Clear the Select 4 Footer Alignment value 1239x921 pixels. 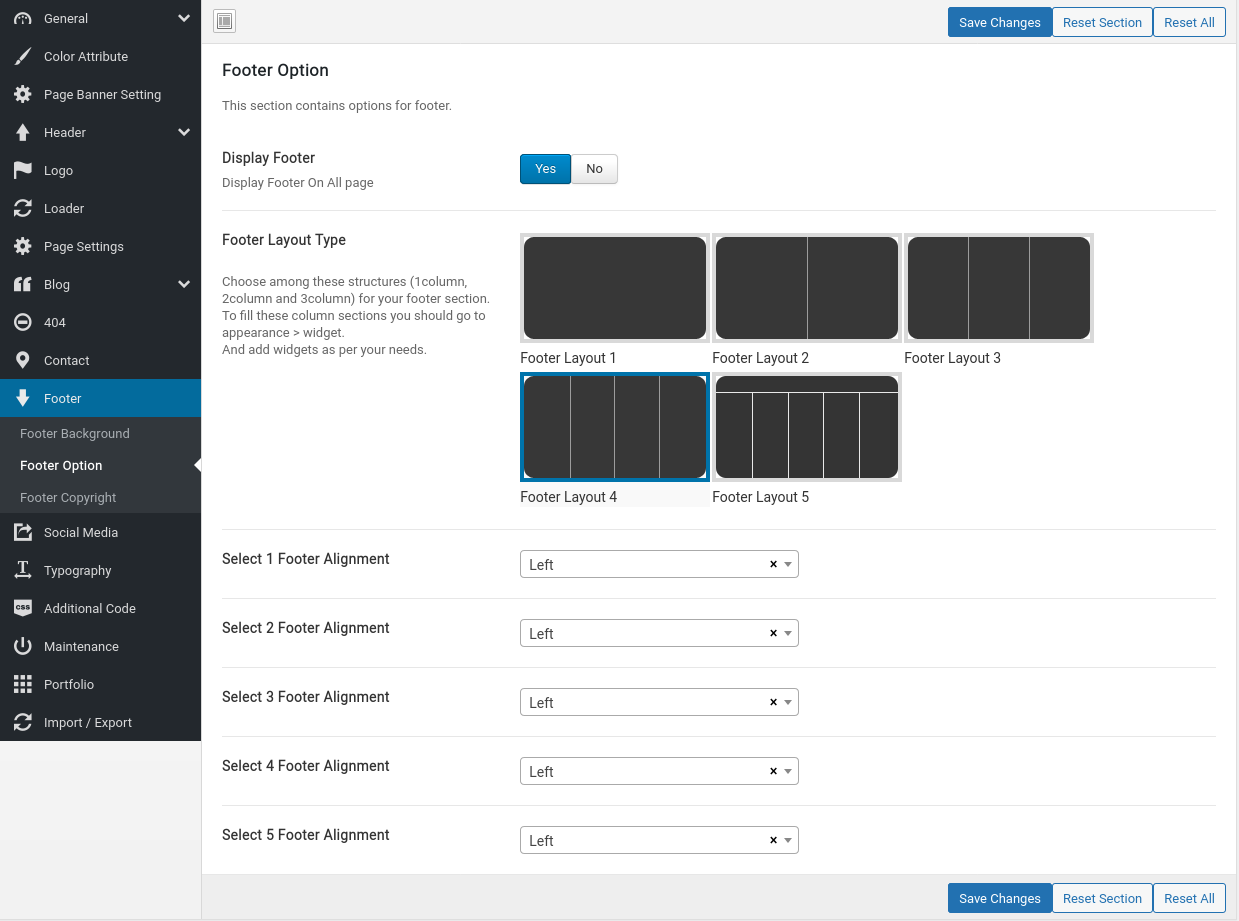pos(773,771)
